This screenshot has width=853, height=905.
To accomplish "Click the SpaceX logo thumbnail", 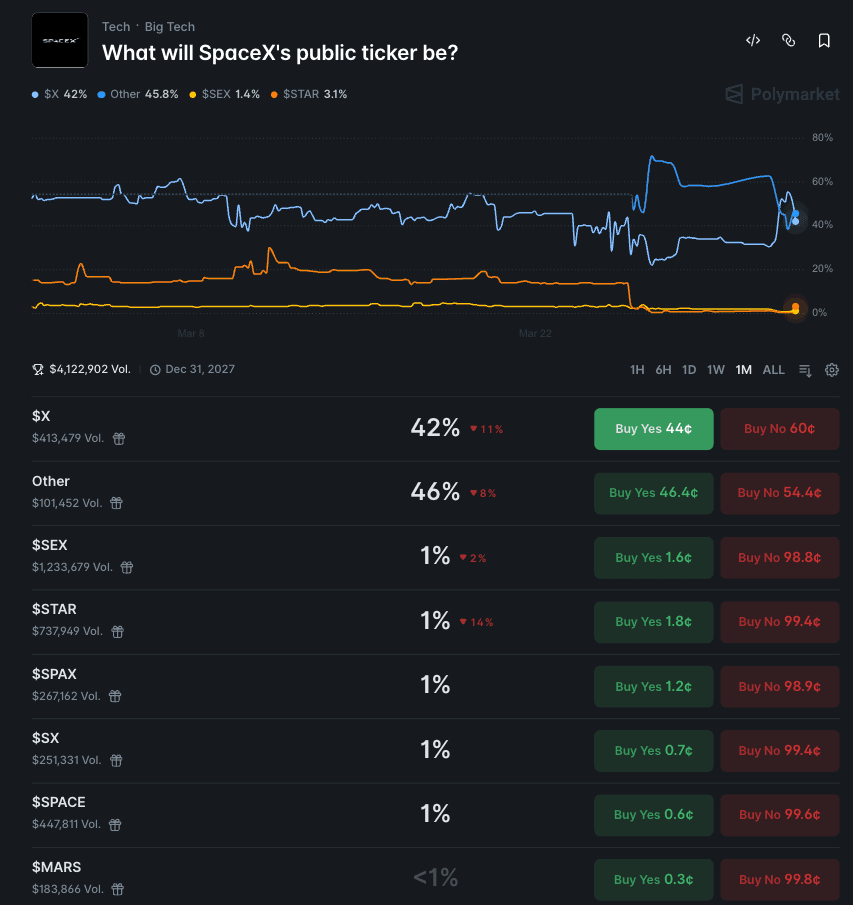I will [x=60, y=40].
